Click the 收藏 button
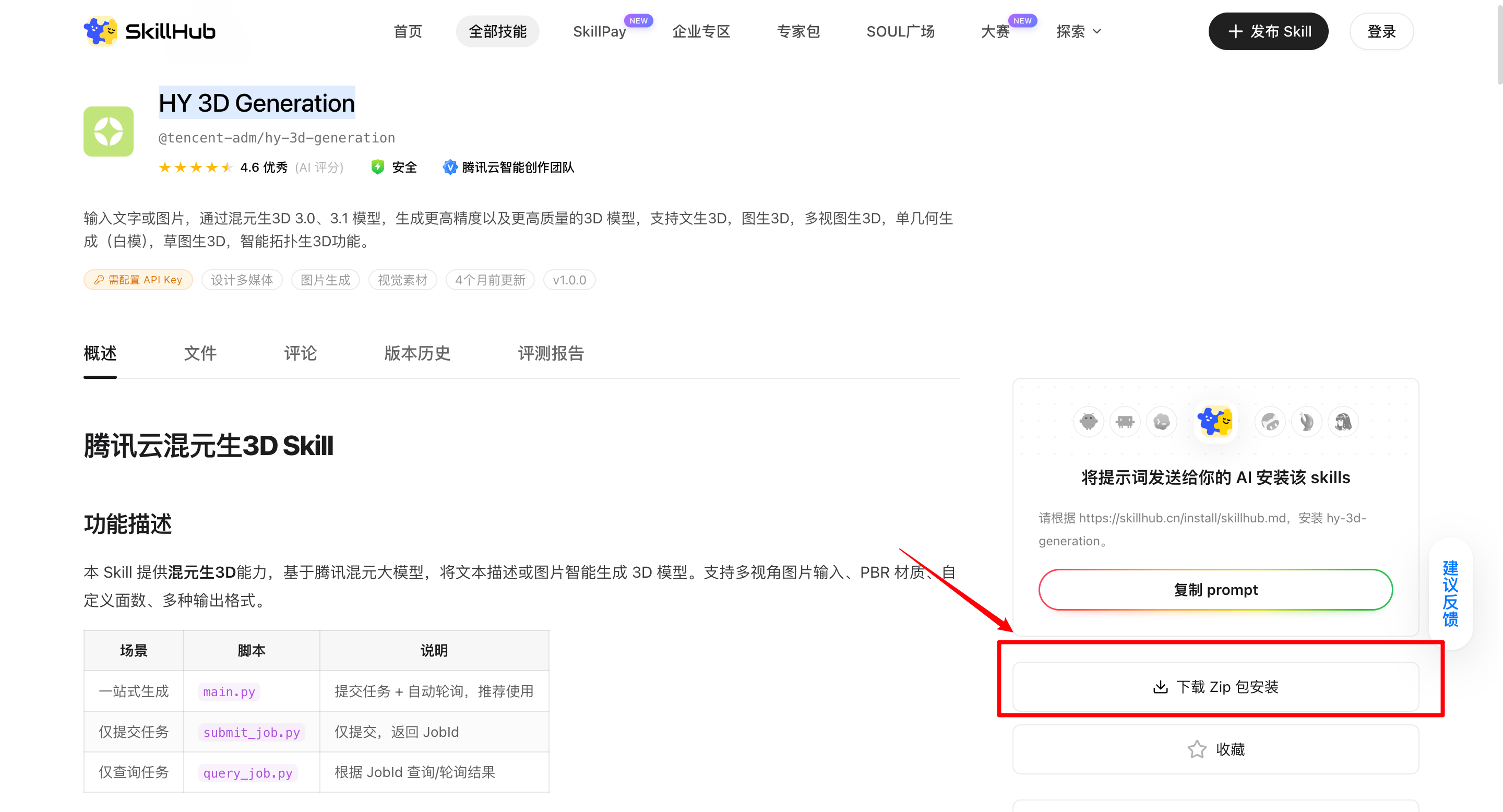1503x812 pixels. coord(1215,749)
